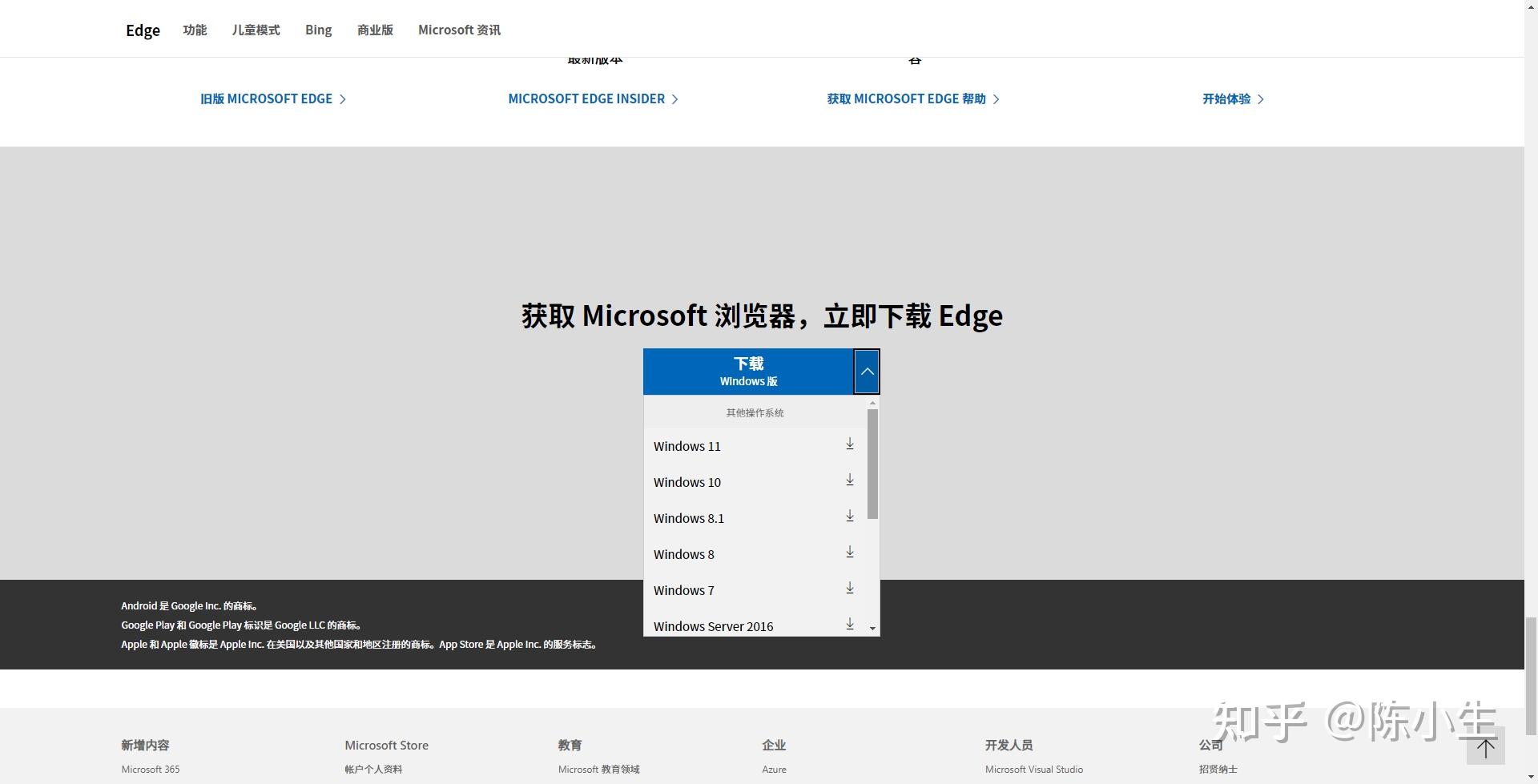This screenshot has height=784, width=1538.
Task: Select Bing in the navigation bar
Action: pos(318,30)
